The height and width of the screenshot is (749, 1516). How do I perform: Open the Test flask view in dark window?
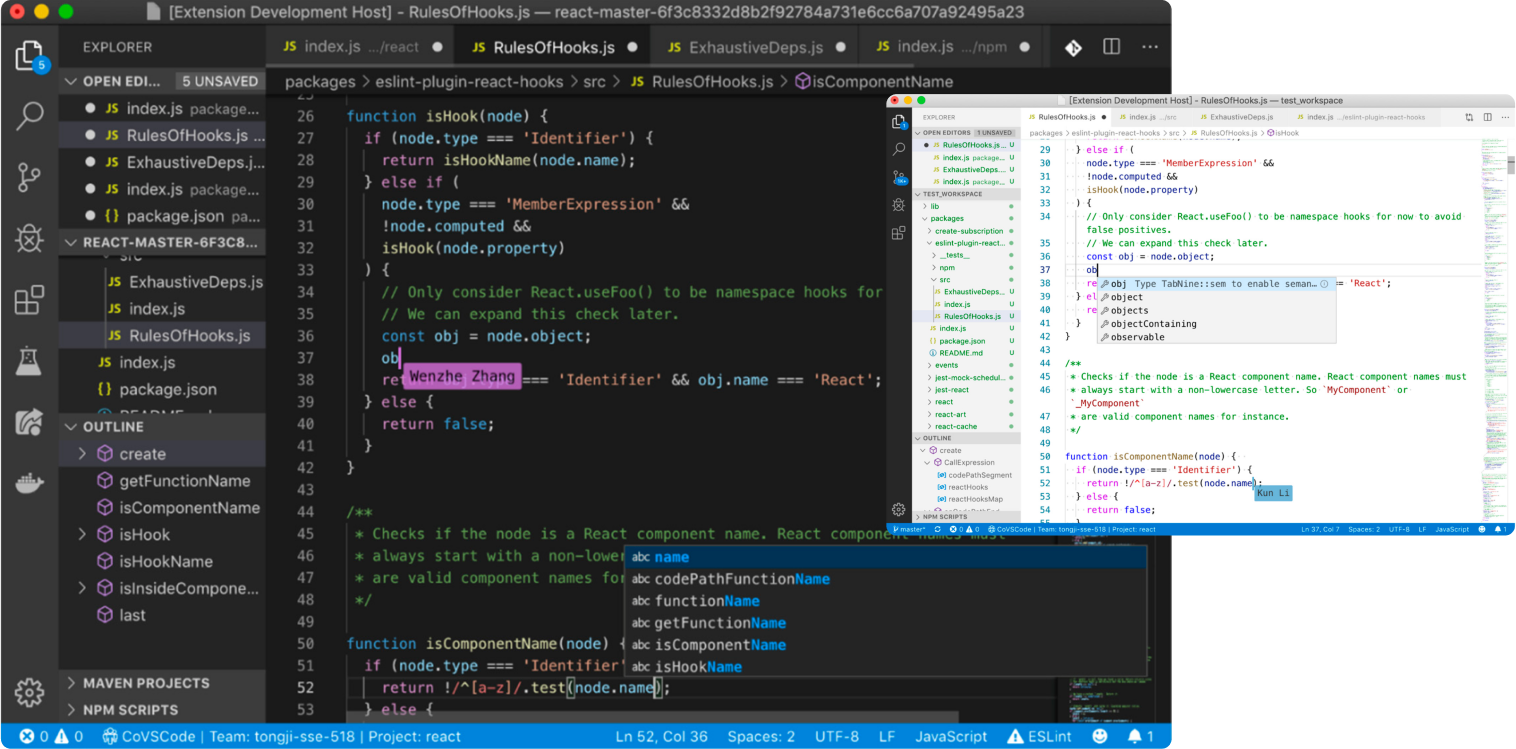(x=30, y=360)
